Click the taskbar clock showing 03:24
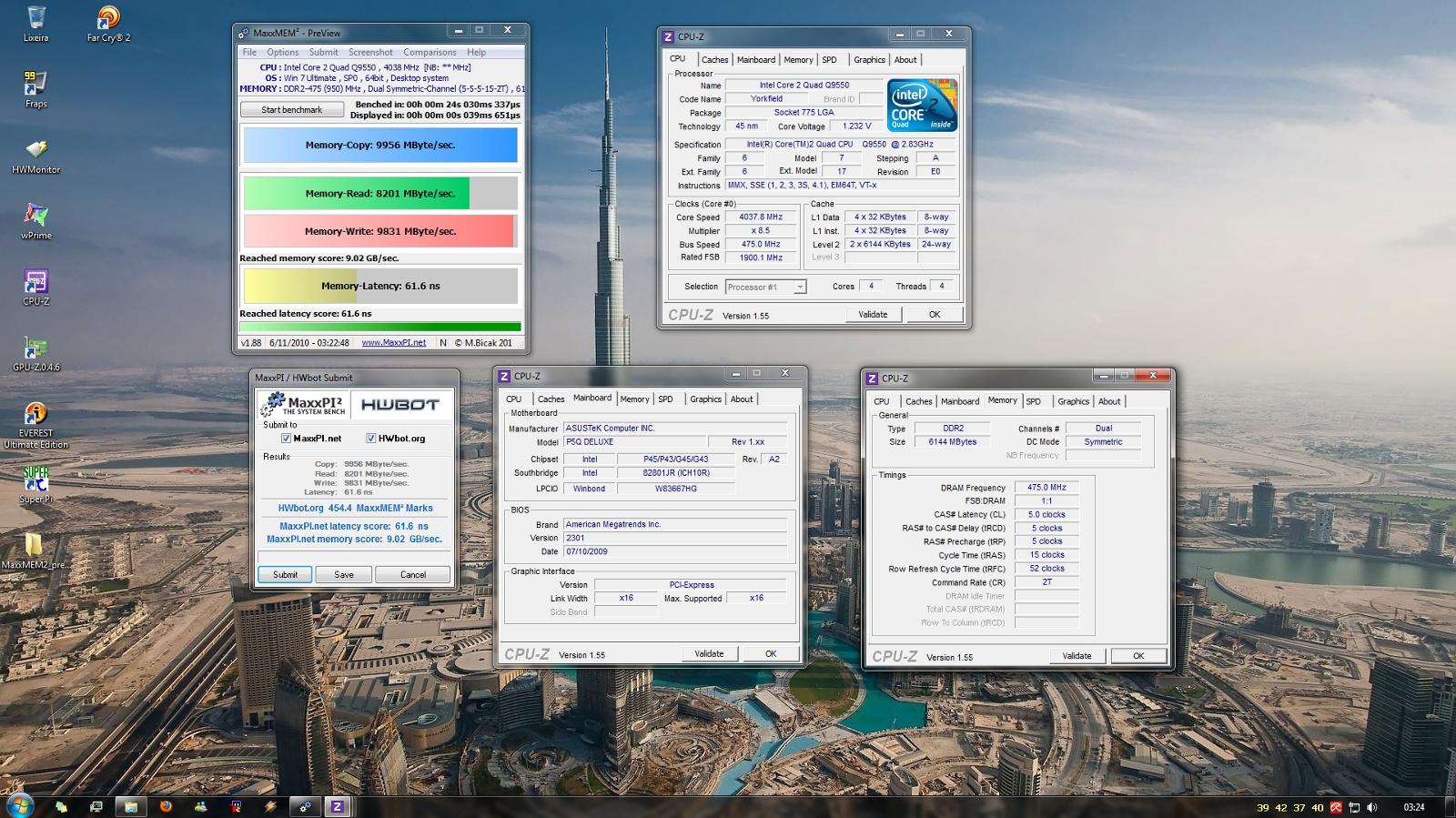This screenshot has width=1456, height=818. [x=1414, y=807]
